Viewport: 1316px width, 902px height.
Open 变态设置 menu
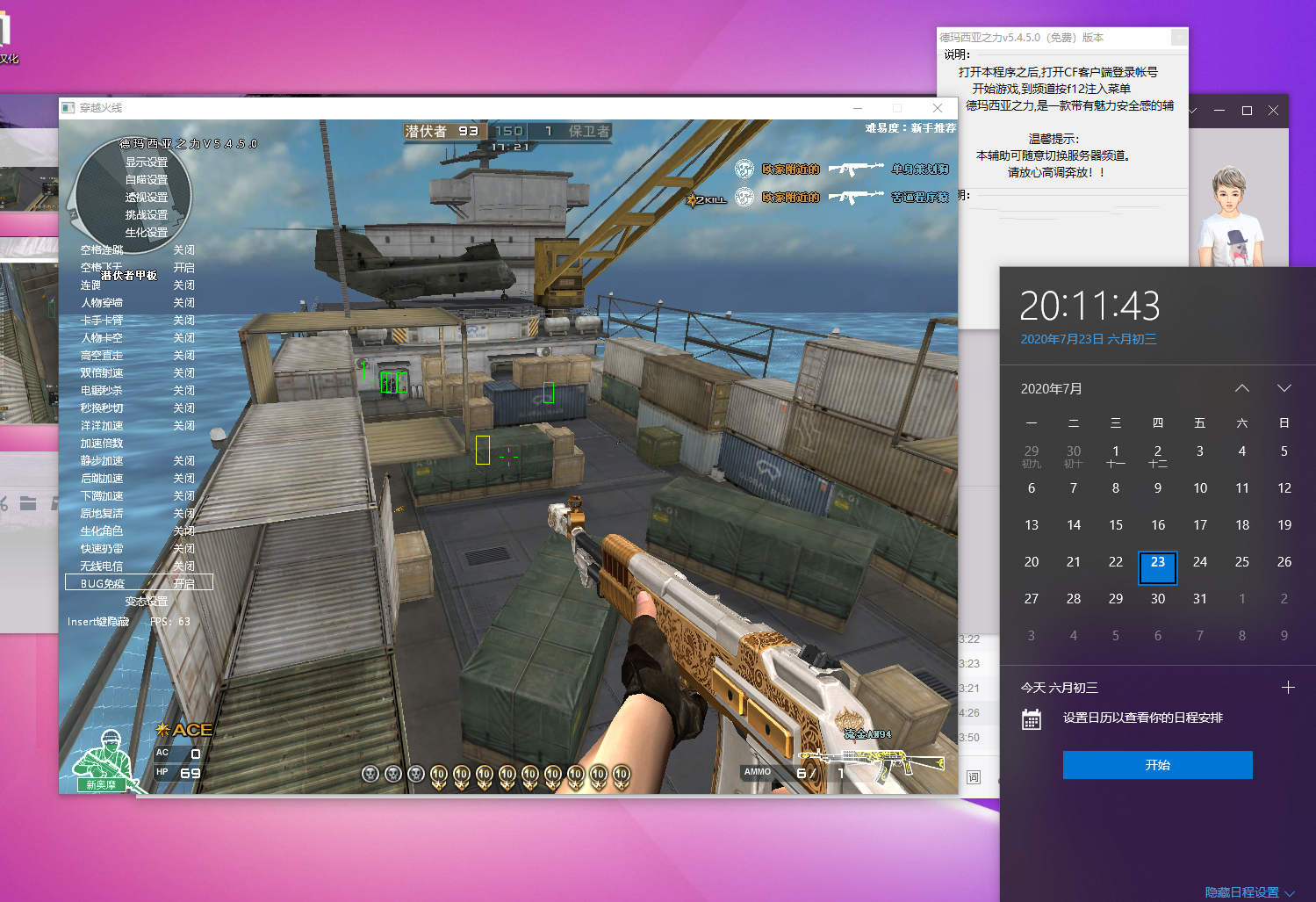click(146, 602)
